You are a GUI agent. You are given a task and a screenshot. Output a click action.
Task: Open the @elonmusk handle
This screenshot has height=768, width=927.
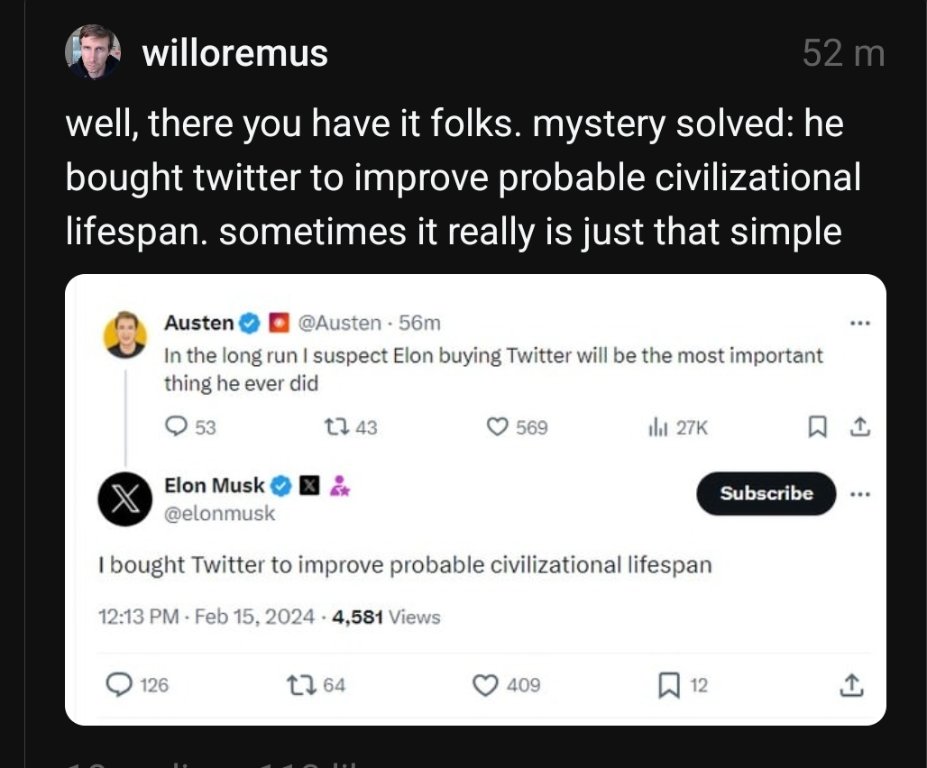(x=219, y=513)
